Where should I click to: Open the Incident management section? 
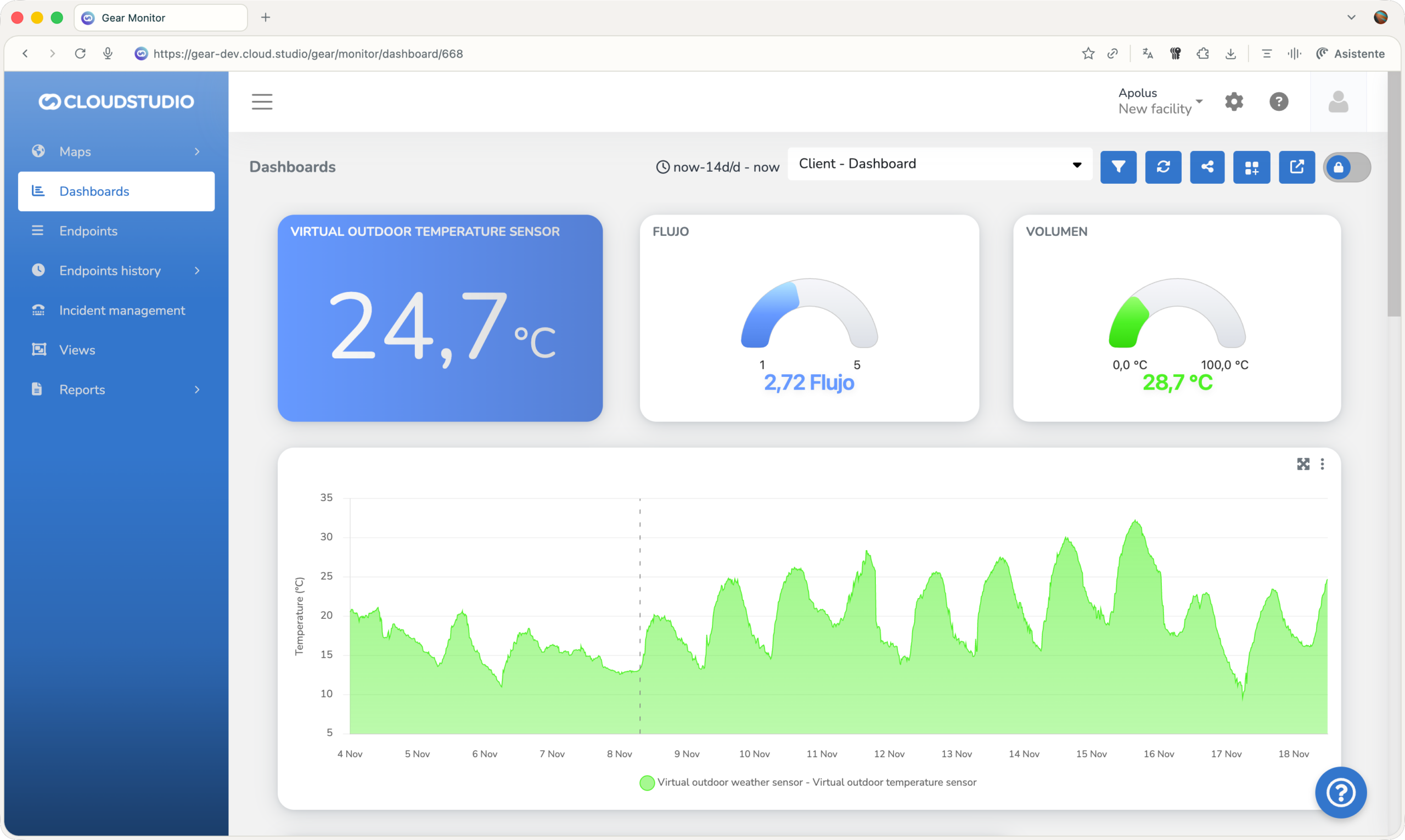[122, 310]
